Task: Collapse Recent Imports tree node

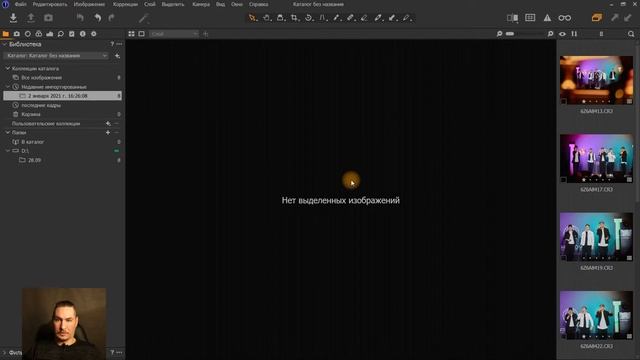Action: pos(7,87)
